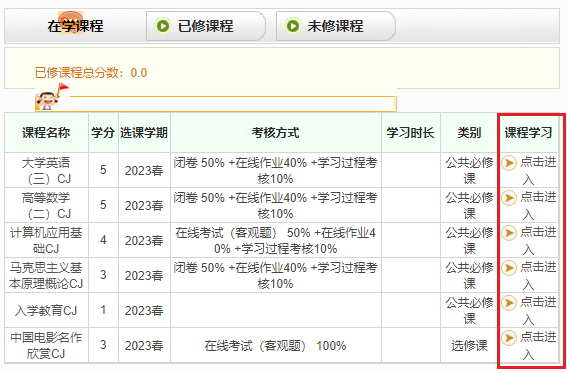Click the 选修课 category cell

469,346
